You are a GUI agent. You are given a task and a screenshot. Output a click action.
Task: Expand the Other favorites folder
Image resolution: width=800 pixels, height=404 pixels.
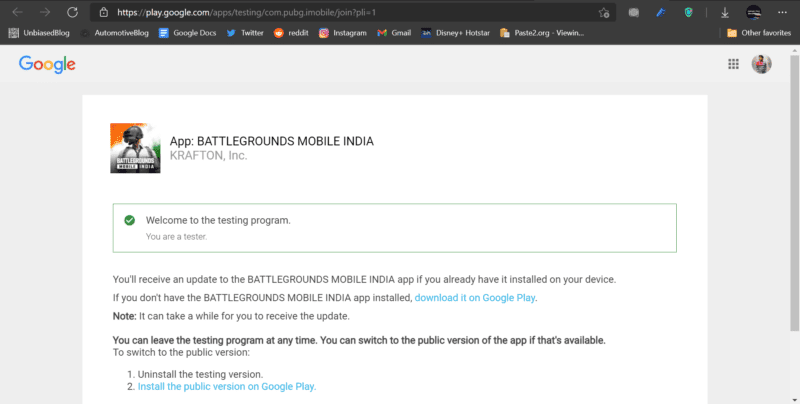click(x=759, y=33)
